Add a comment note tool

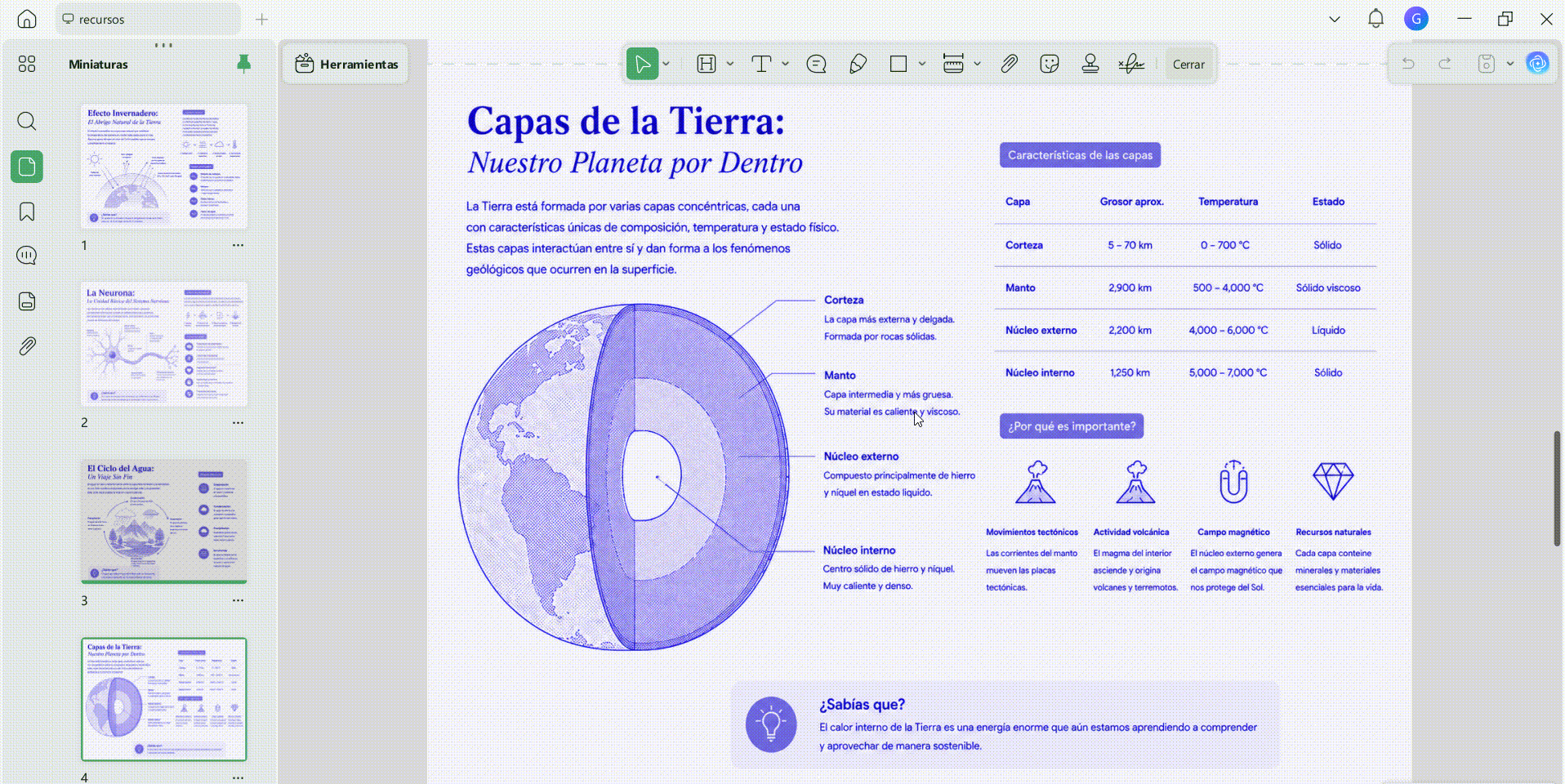816,64
